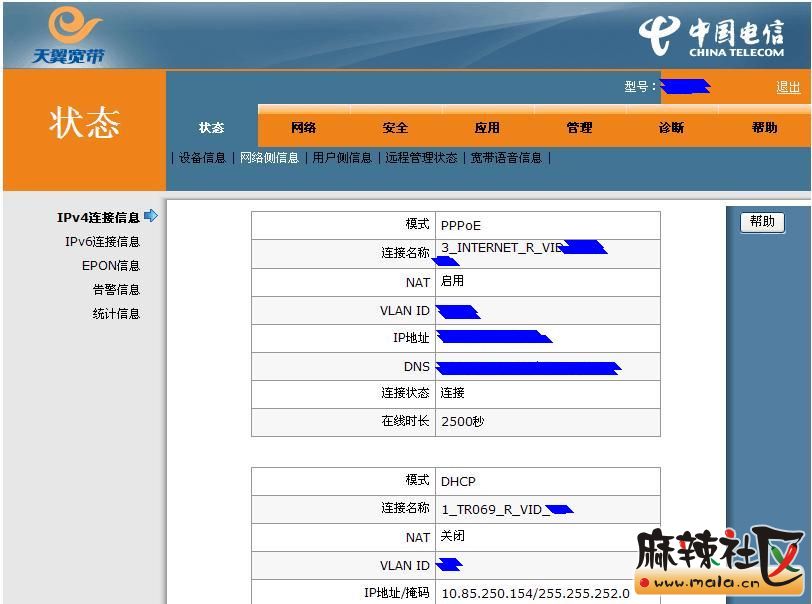The image size is (812, 604).
Task: Open EPON信息 in sidebar
Action: pyautogui.click(x=110, y=266)
